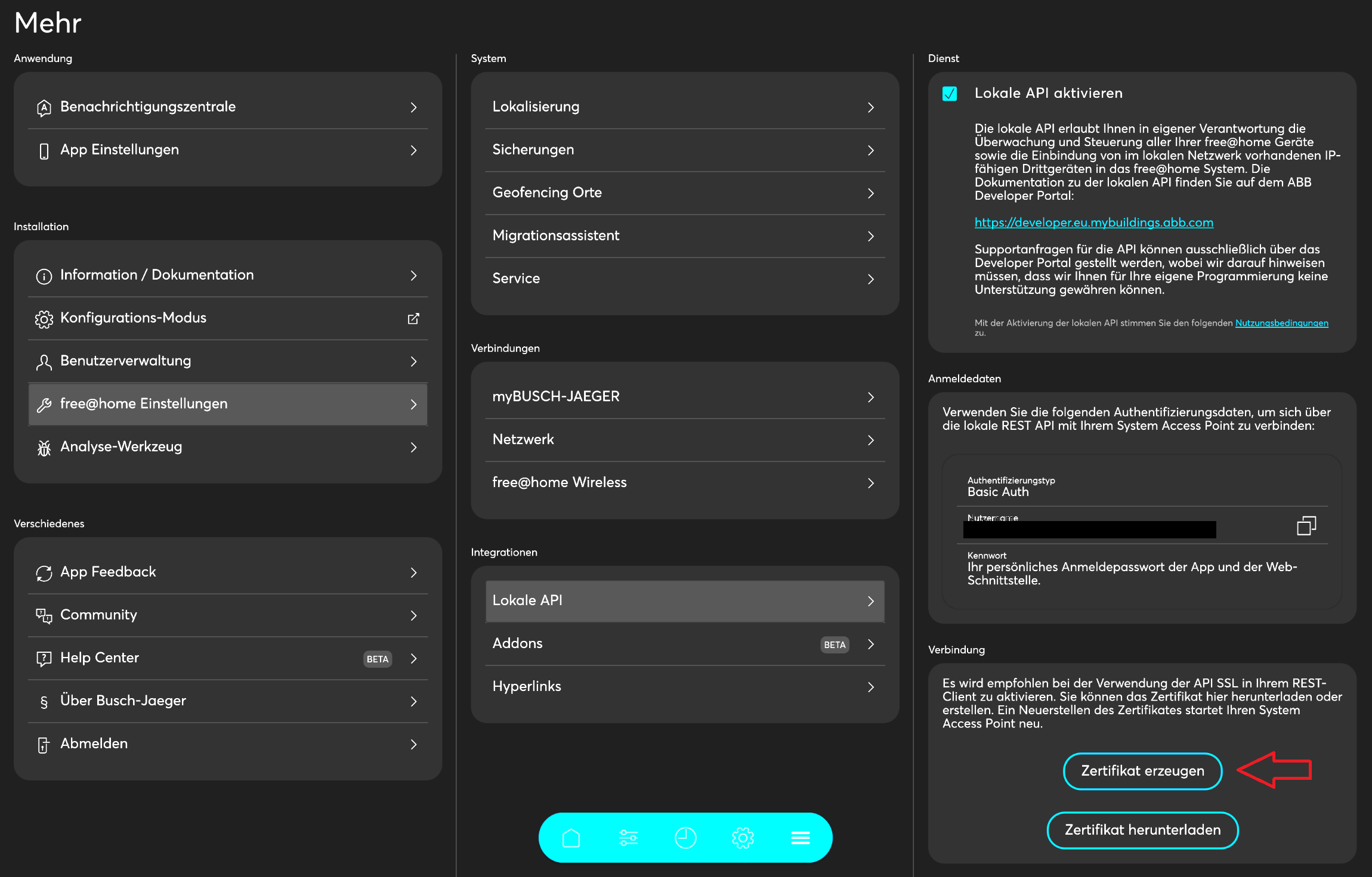Open the sliders icon in bottom bar
The height and width of the screenshot is (877, 1372).
click(628, 838)
